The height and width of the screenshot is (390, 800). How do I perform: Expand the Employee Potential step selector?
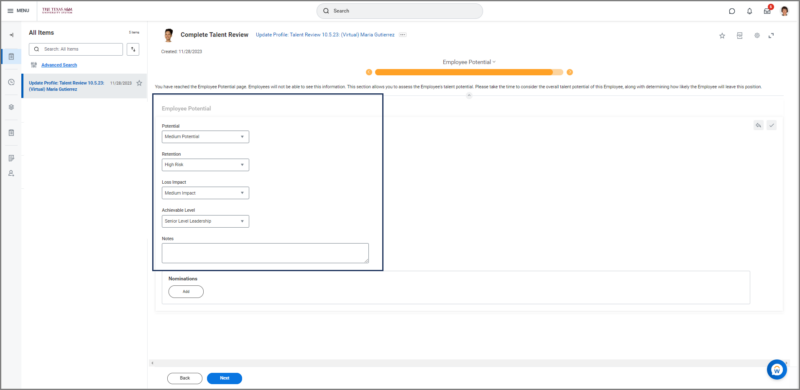469,62
